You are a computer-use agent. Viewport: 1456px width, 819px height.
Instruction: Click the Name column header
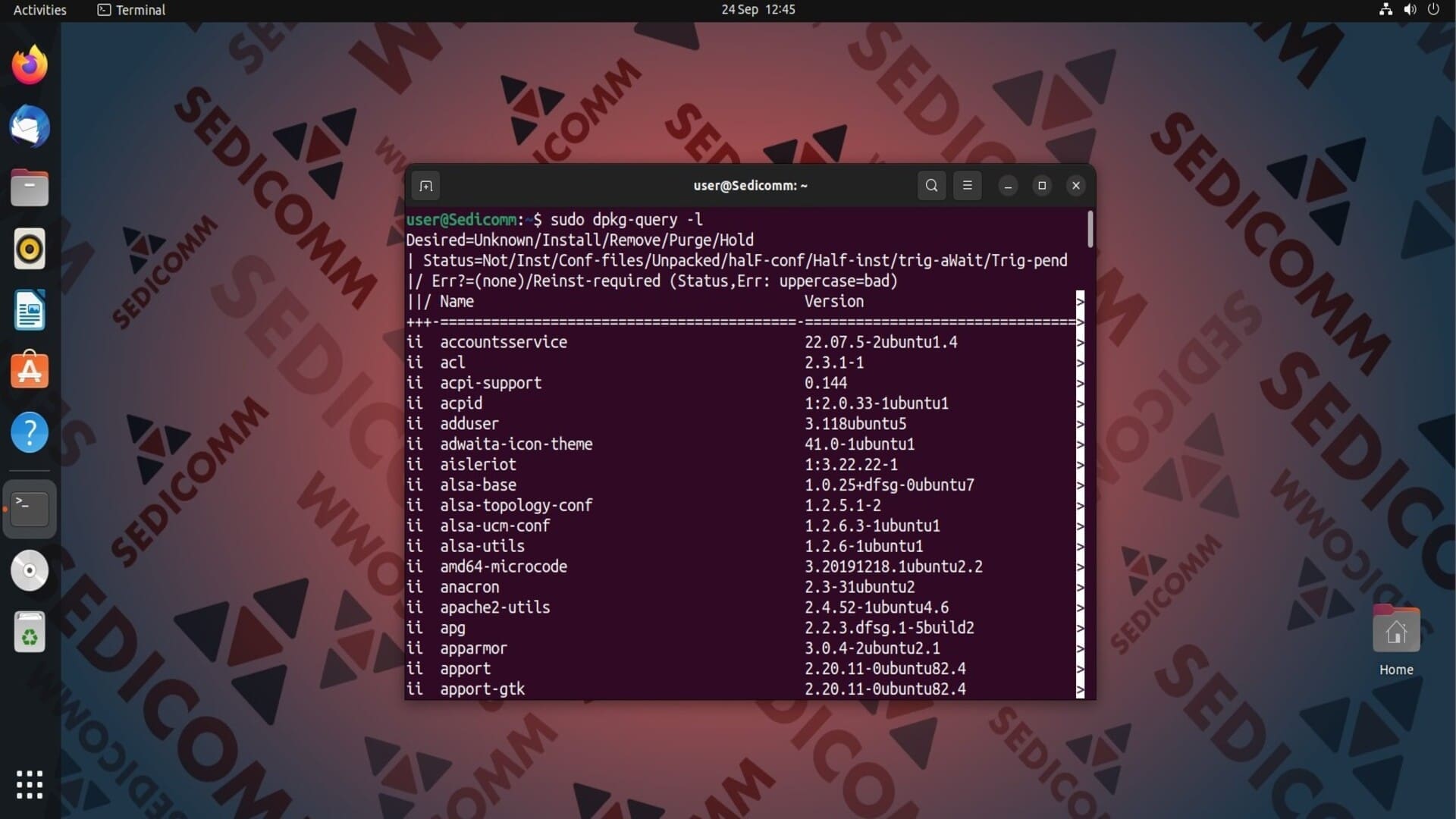point(457,302)
